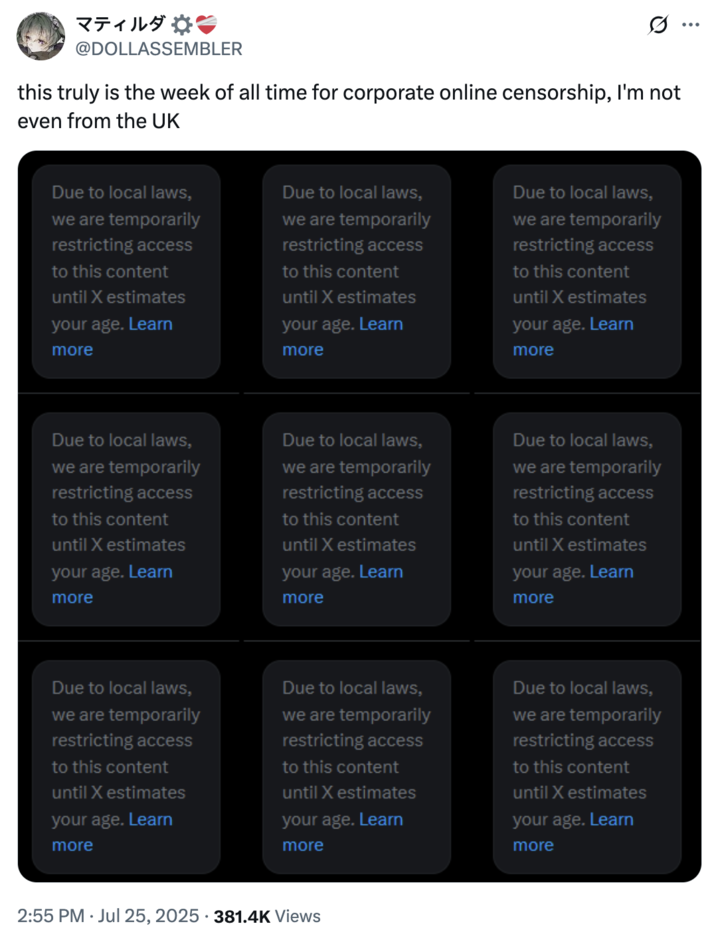Screen dimensions: 716x944
Task: Open the Grok actions icon
Action: [657, 26]
